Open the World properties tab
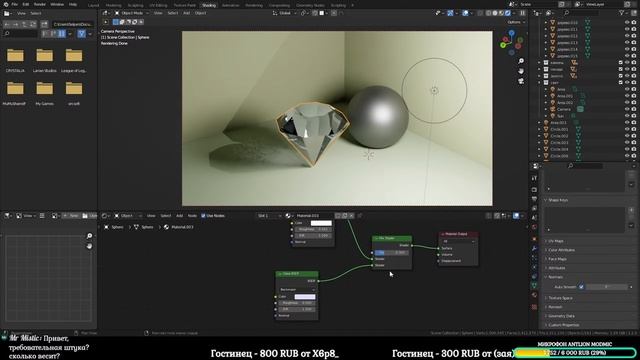The width and height of the screenshot is (640, 360). click(x=534, y=227)
